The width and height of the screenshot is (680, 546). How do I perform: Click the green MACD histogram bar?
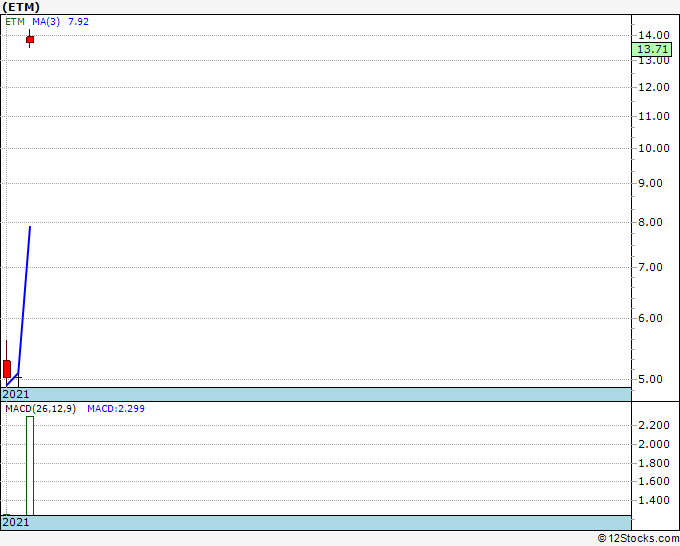coord(30,466)
